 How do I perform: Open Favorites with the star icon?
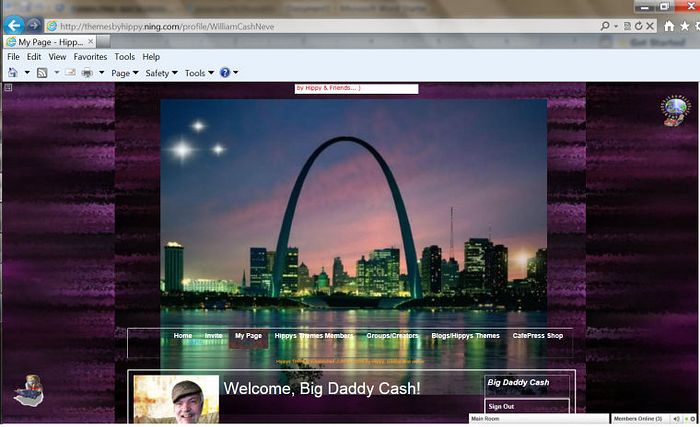(684, 26)
